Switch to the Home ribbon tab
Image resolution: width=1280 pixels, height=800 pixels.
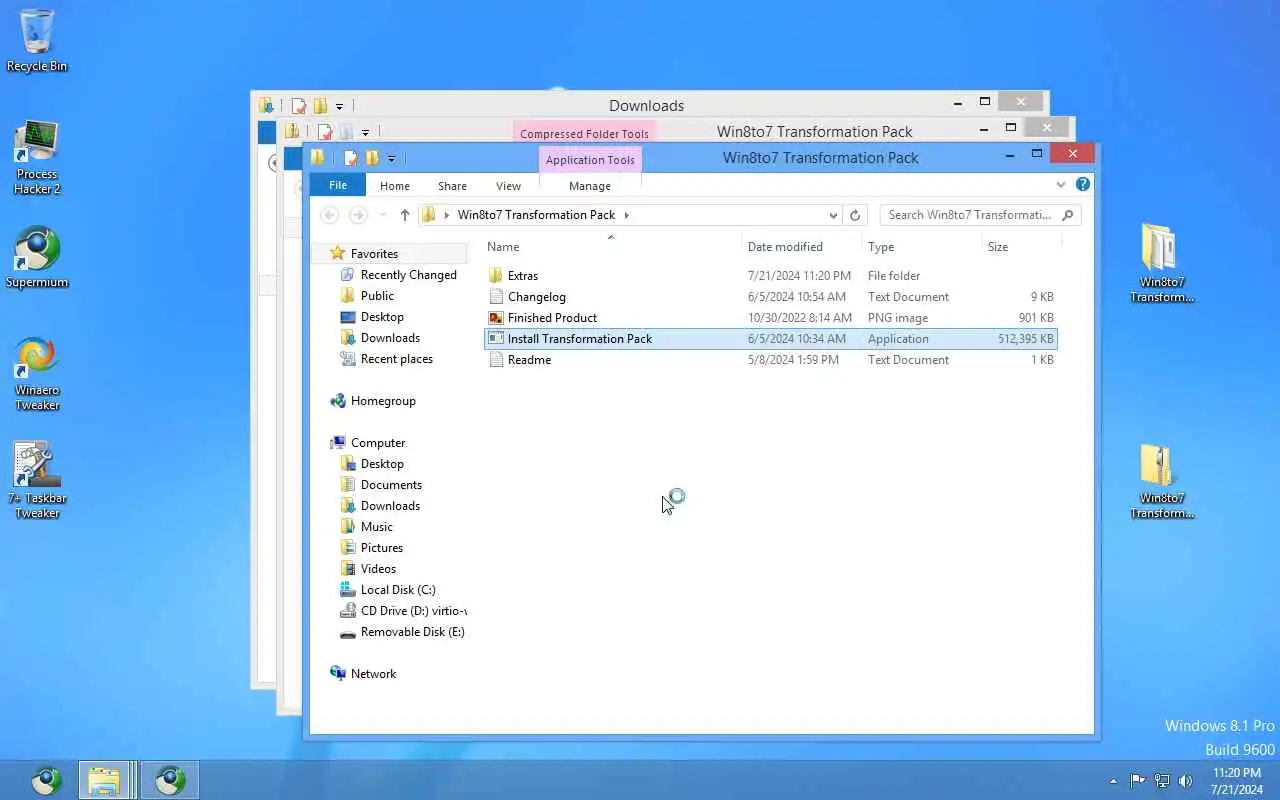coord(395,186)
